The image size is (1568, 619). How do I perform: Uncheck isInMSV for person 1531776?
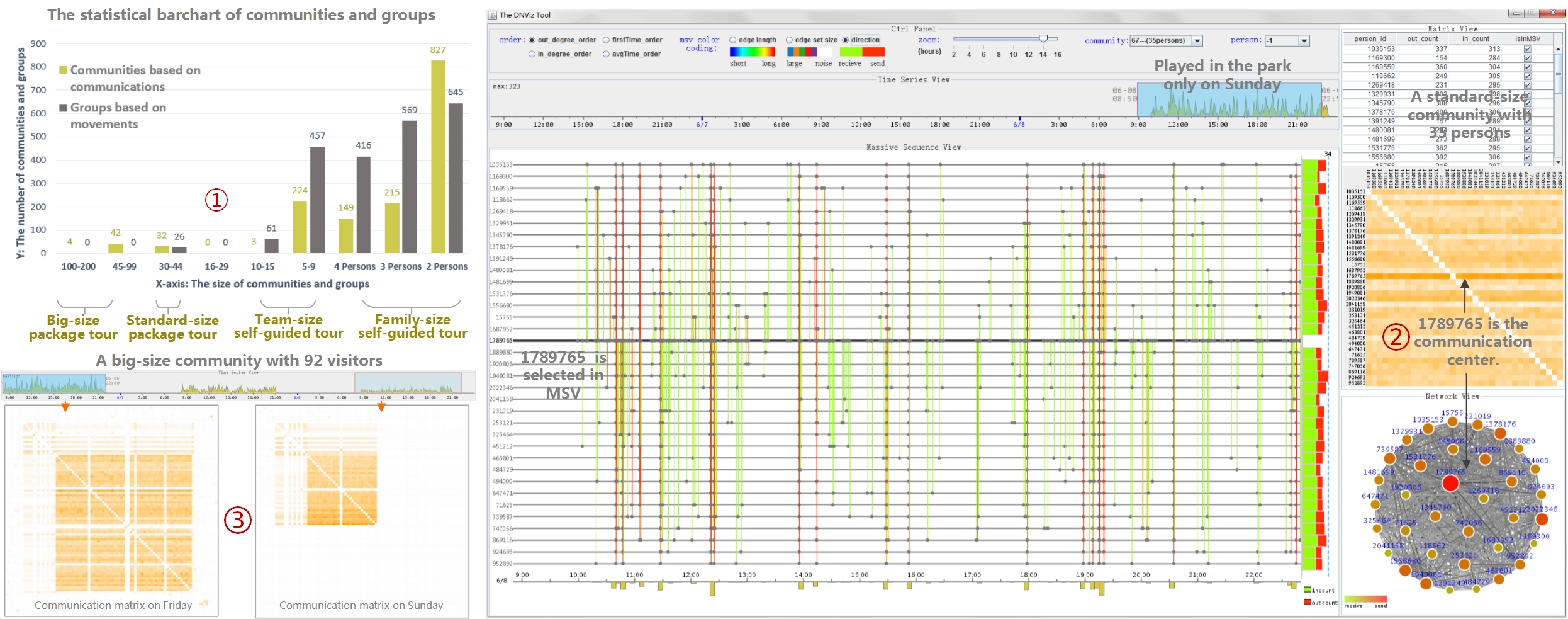pos(1528,149)
